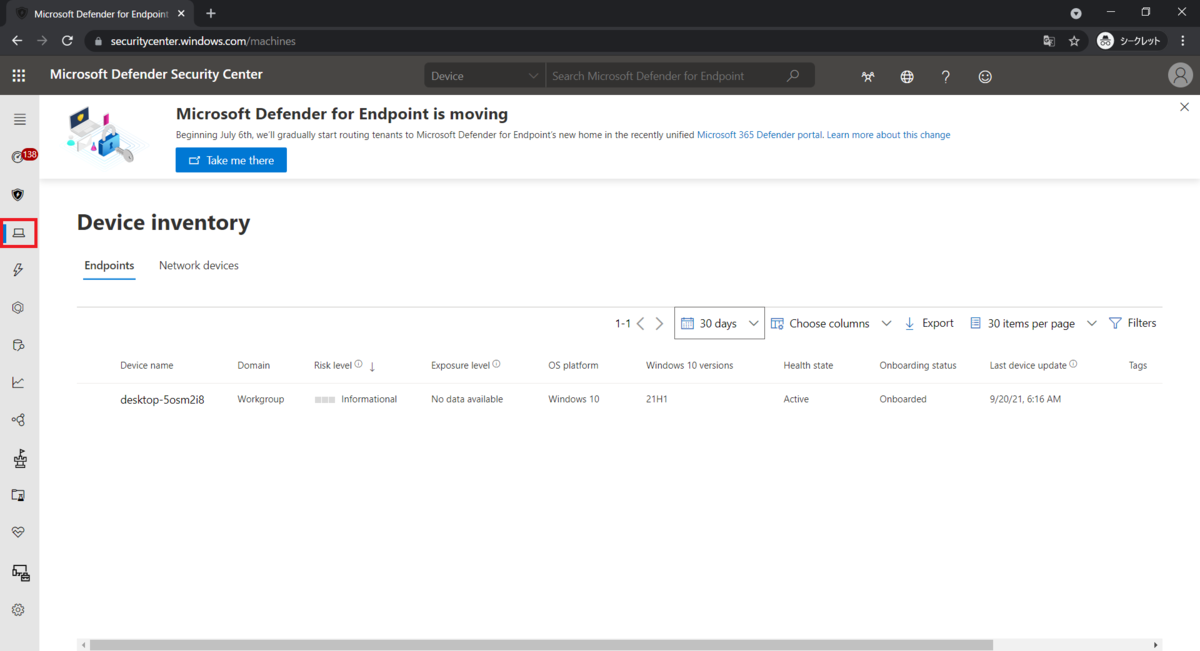Click Onboarded status cell
Image resolution: width=1200 pixels, height=651 pixels.
pos(903,399)
